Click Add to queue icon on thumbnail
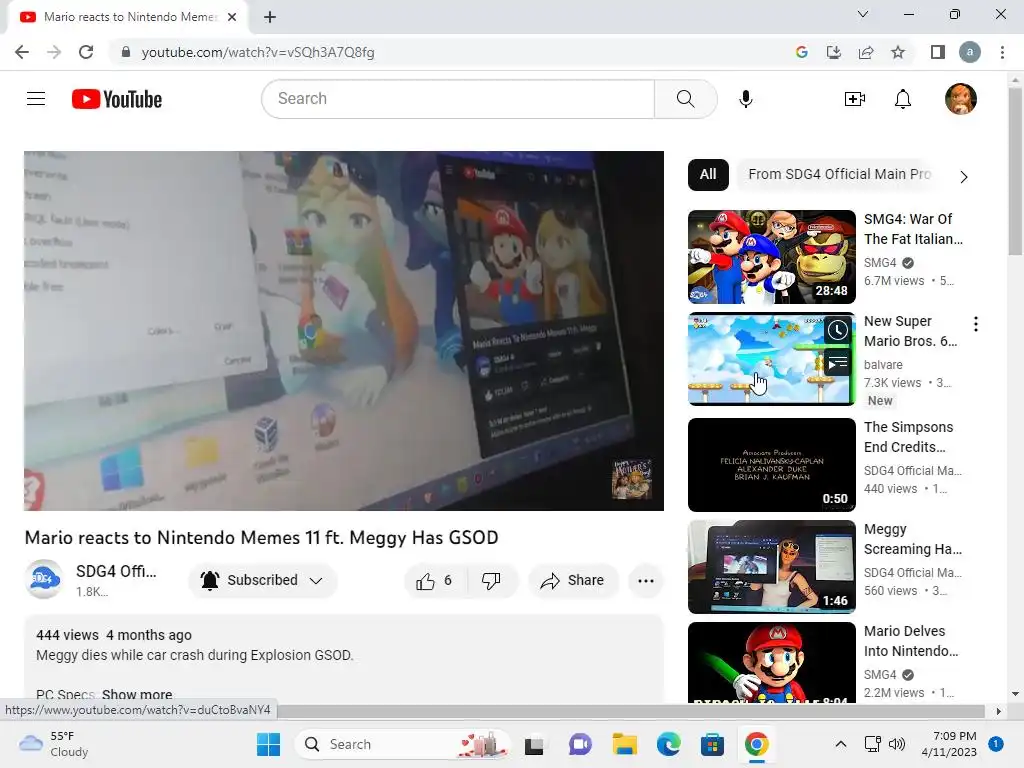Viewport: 1024px width, 768px height. (x=837, y=363)
